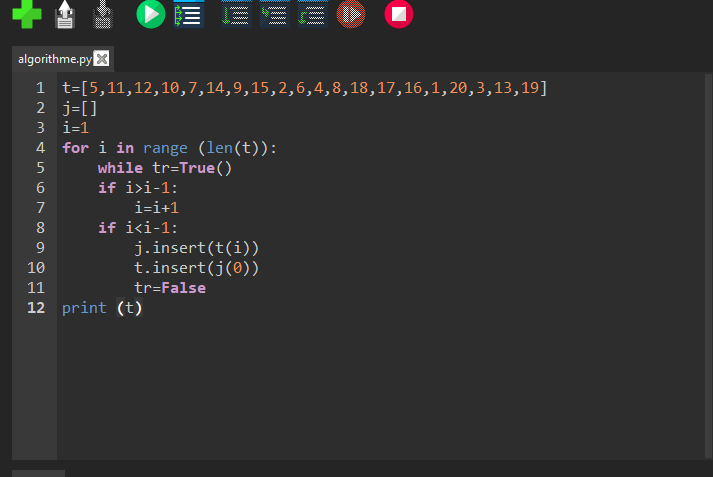Place cursor on the print (t) line
713x477 pixels.
click(x=102, y=308)
